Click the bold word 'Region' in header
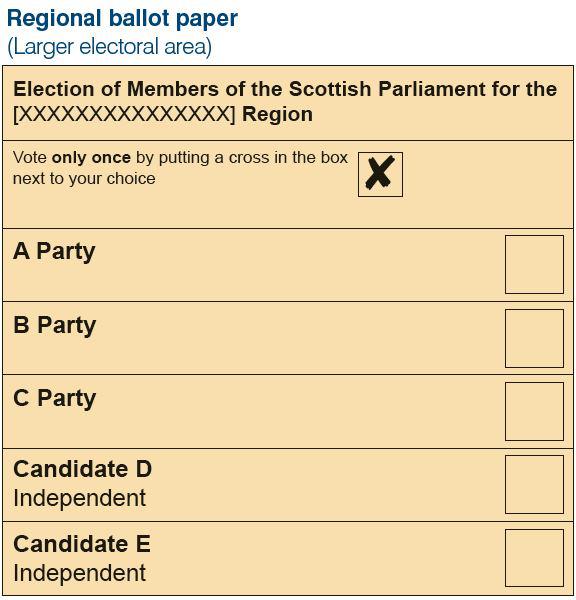 coord(277,114)
